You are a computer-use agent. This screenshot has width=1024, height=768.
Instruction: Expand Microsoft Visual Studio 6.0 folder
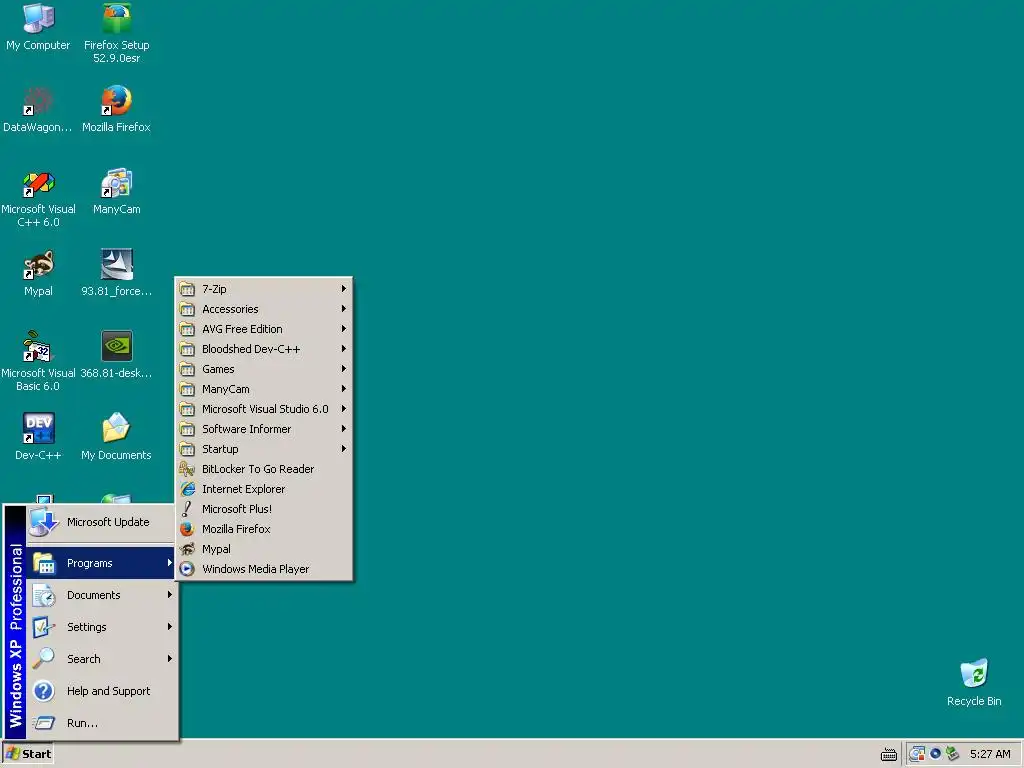coord(264,409)
